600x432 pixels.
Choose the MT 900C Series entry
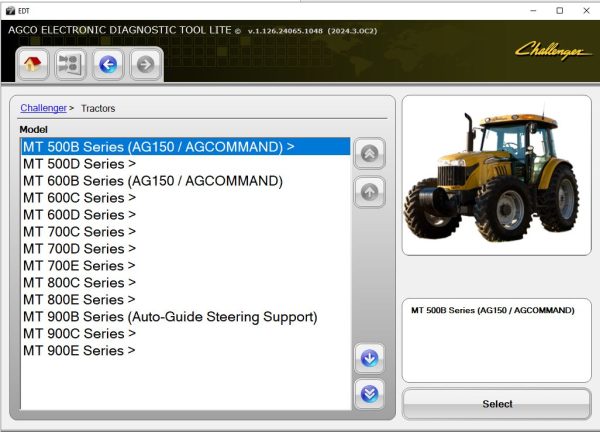pyautogui.click(x=186, y=334)
